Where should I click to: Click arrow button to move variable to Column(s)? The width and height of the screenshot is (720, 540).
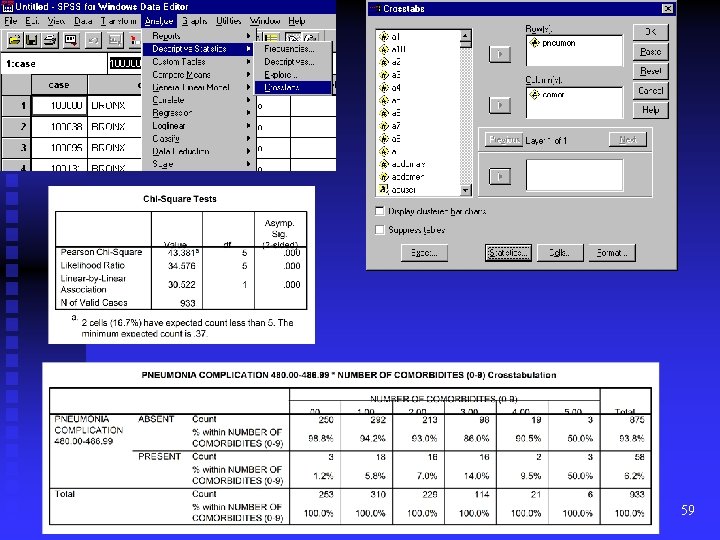[500, 105]
